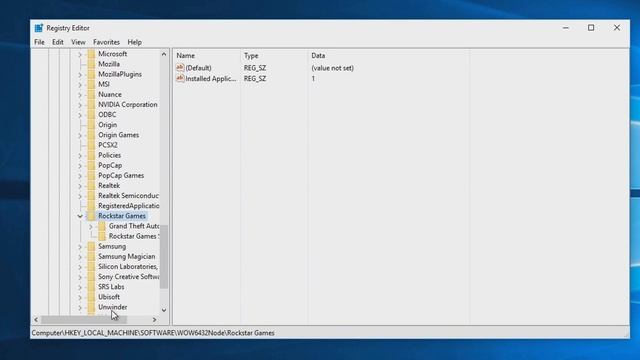640x360 pixels.
Task: Click the Realtek folder icon
Action: pyautogui.click(x=91, y=185)
